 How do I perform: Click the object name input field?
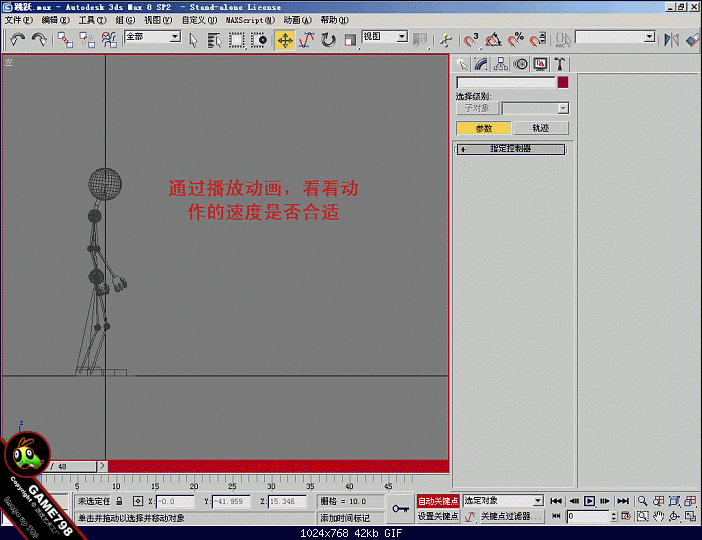click(x=506, y=83)
